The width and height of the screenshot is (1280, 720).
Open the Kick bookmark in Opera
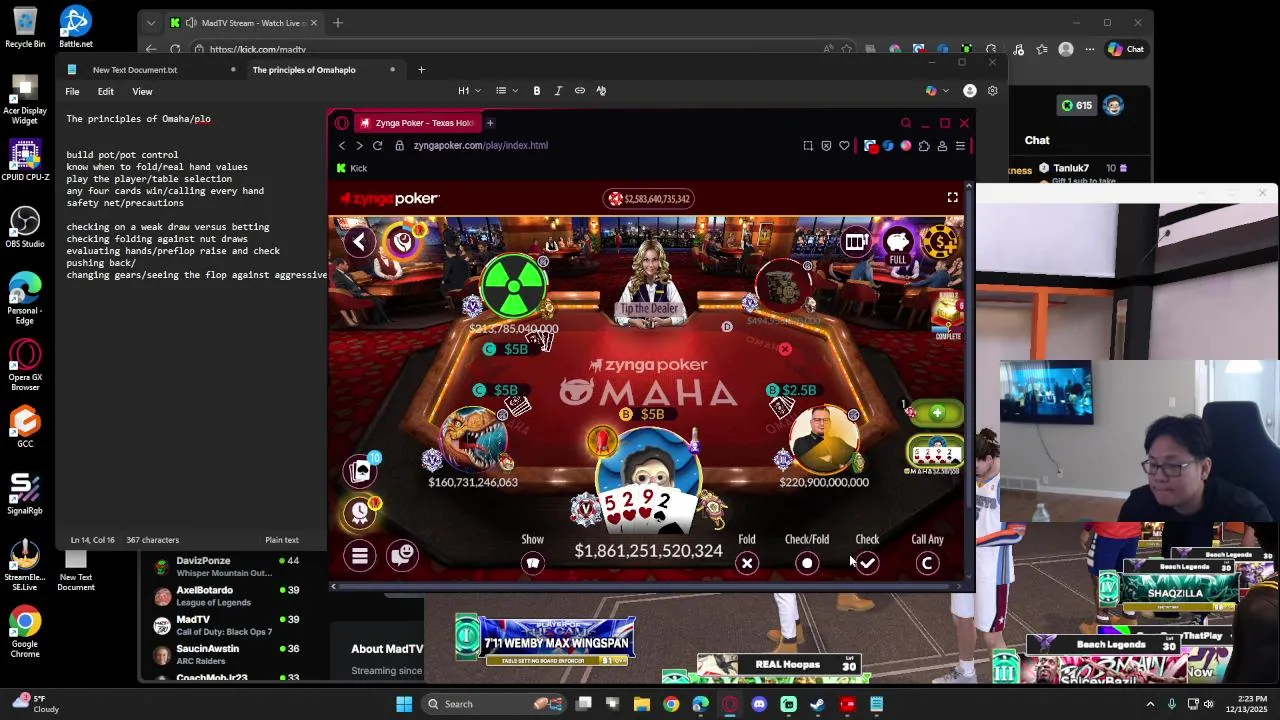click(352, 168)
